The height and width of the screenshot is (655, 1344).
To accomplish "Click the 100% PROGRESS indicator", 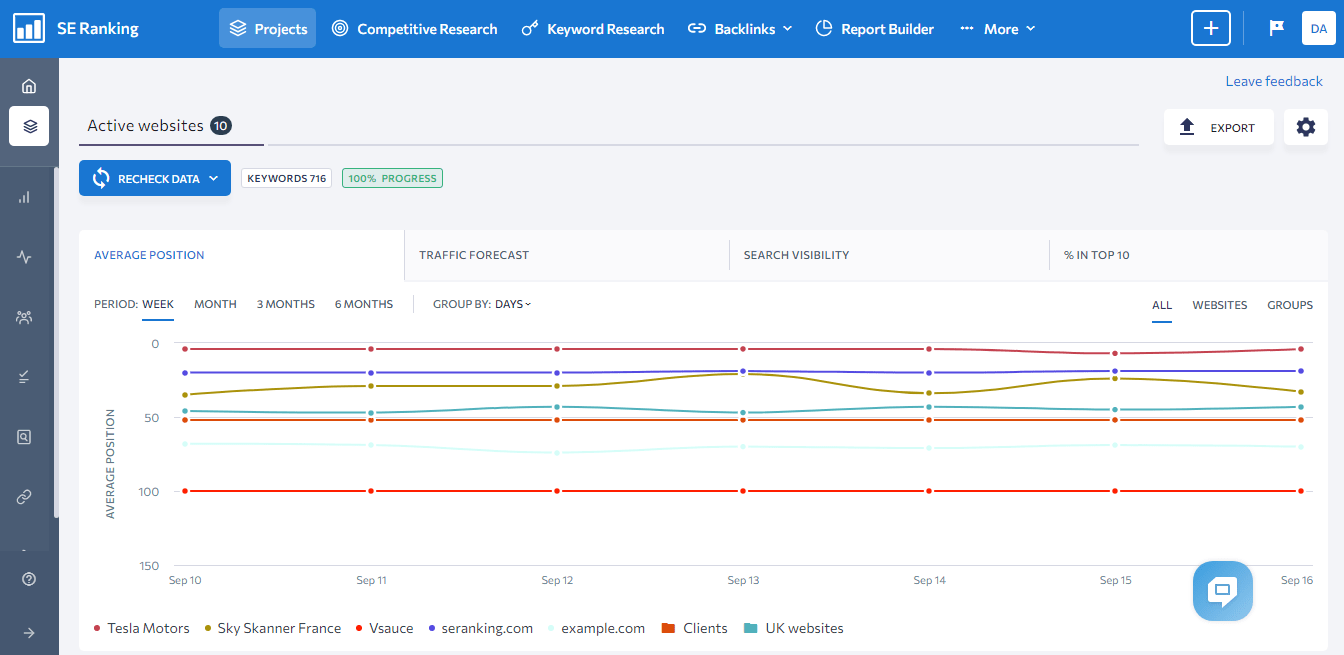I will tap(392, 177).
